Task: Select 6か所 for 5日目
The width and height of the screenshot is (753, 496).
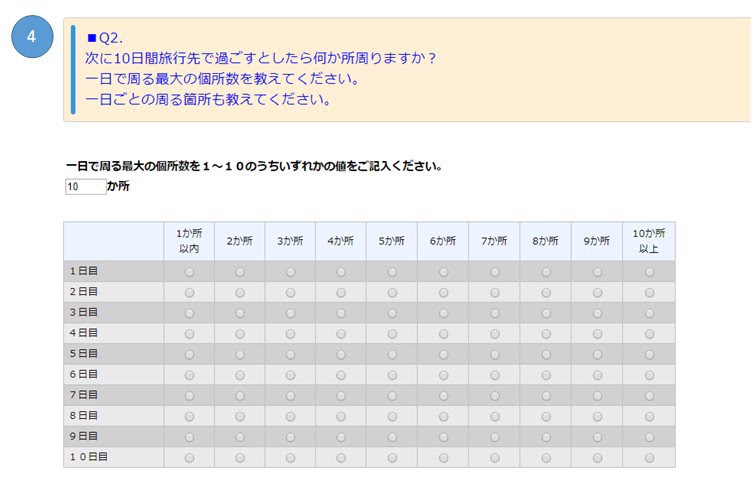Action: coord(443,354)
